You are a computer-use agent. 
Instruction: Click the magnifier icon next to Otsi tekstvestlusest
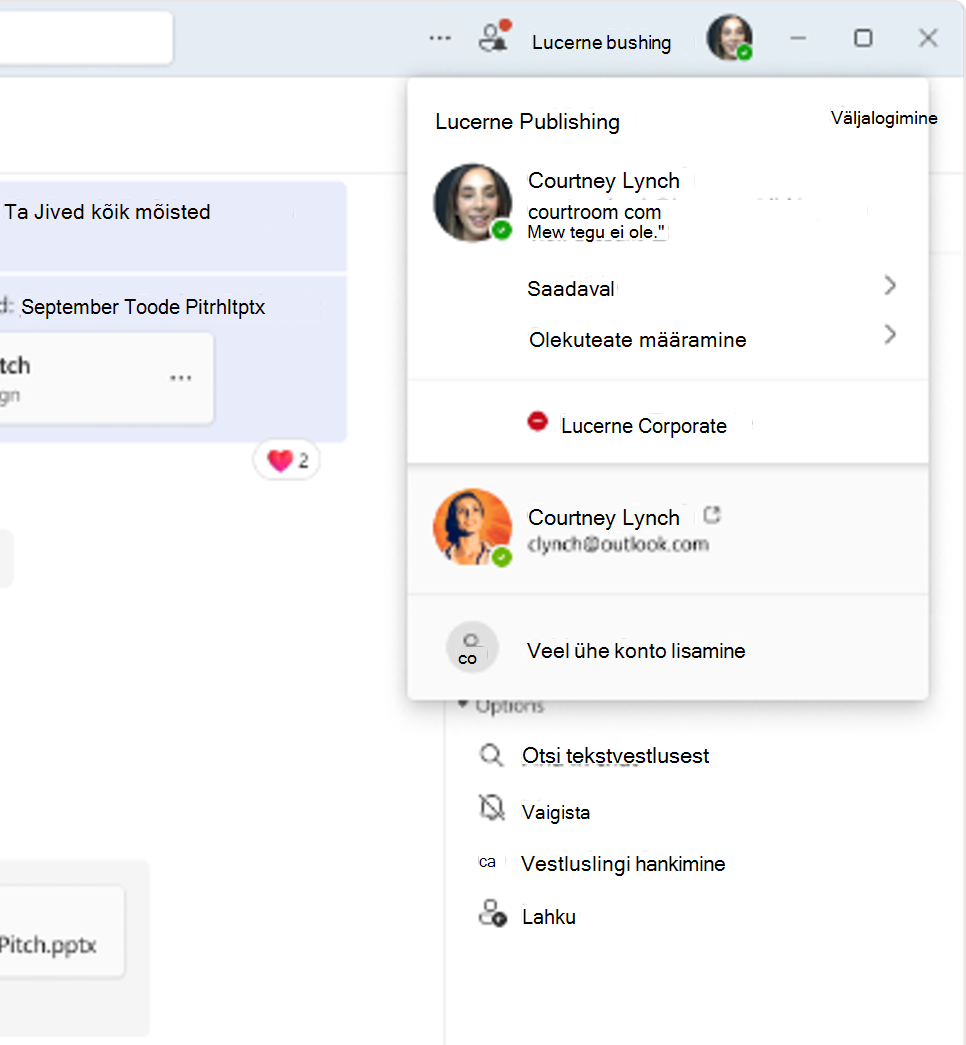[491, 755]
